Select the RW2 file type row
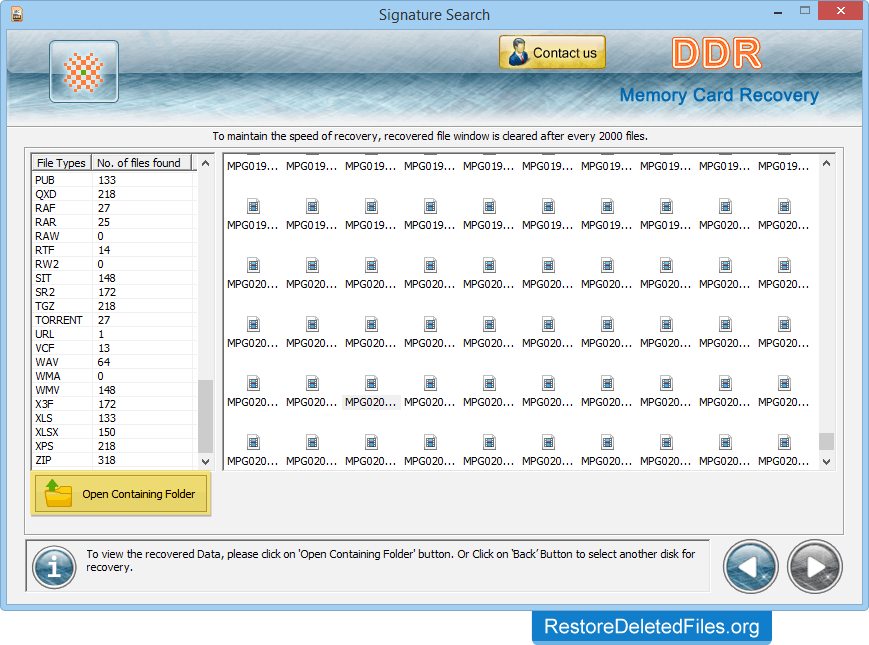The image size is (869, 645). tap(114, 264)
